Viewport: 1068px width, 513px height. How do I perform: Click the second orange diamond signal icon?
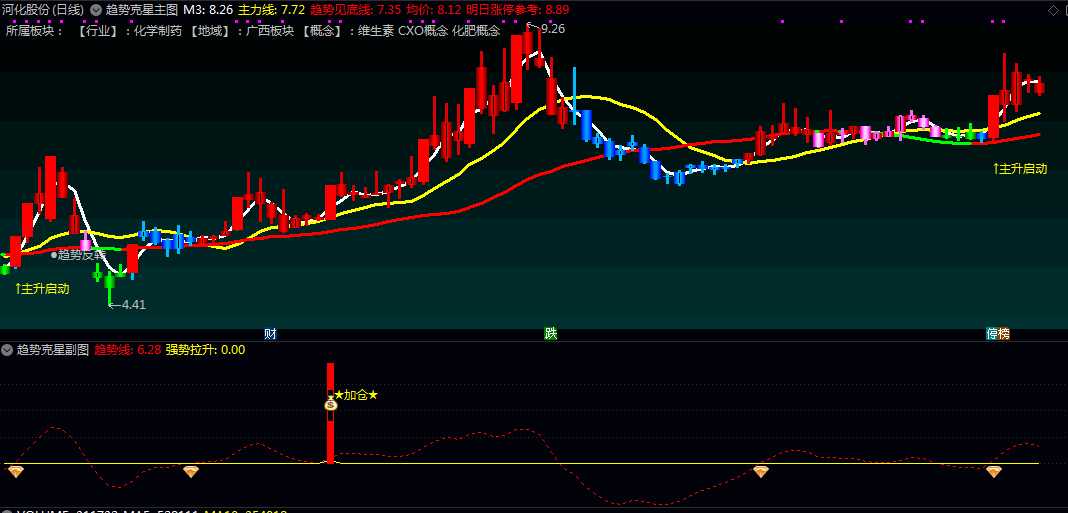(190, 470)
